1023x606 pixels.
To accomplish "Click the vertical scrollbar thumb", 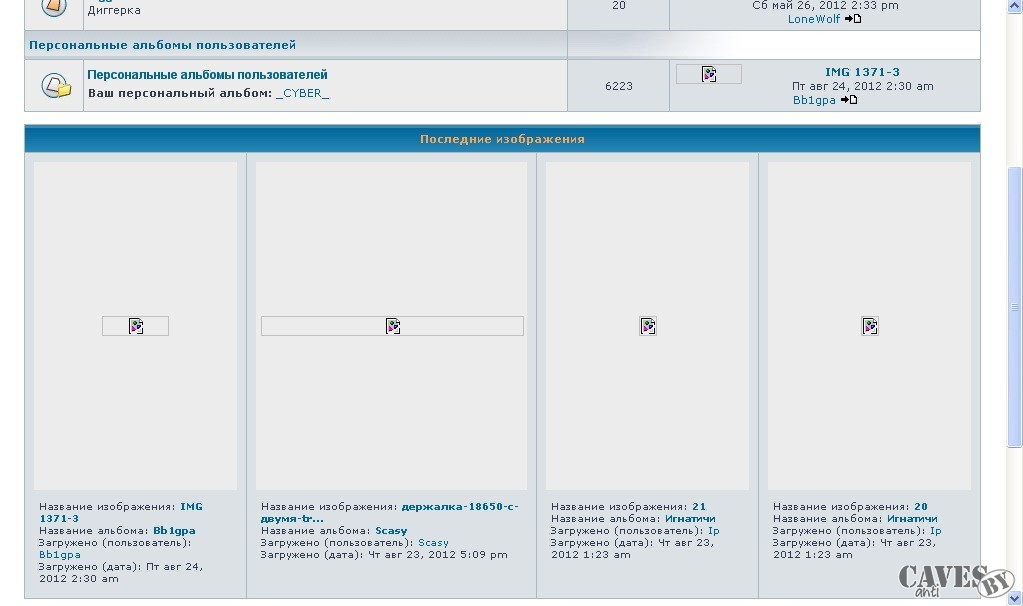I will [1014, 307].
